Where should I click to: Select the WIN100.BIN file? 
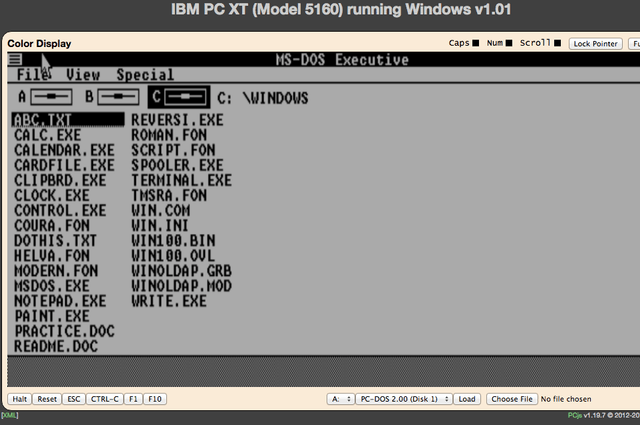(173, 241)
